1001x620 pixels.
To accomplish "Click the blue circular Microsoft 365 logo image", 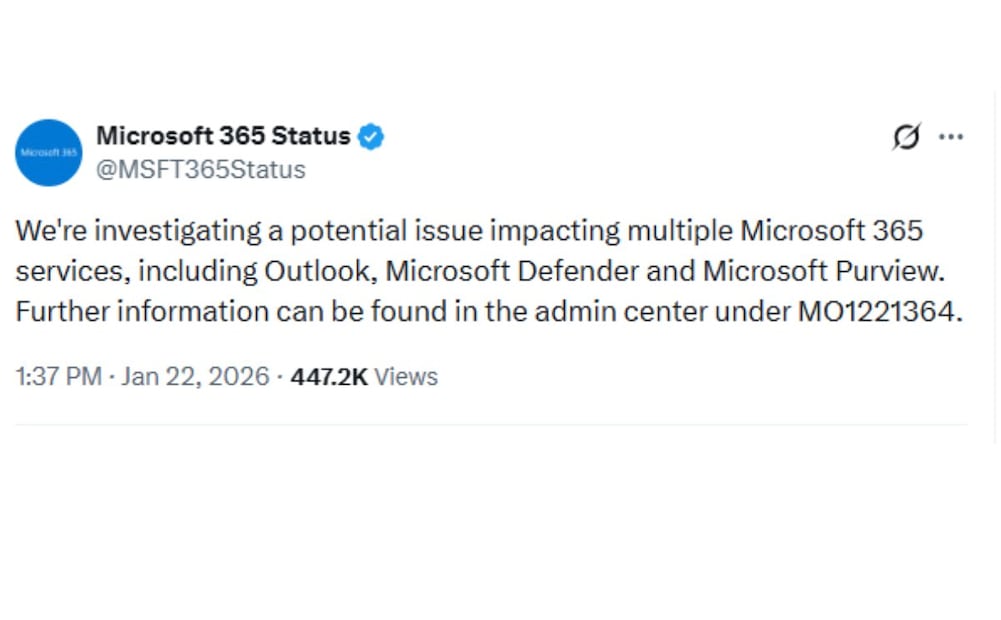I will pyautogui.click(x=48, y=153).
